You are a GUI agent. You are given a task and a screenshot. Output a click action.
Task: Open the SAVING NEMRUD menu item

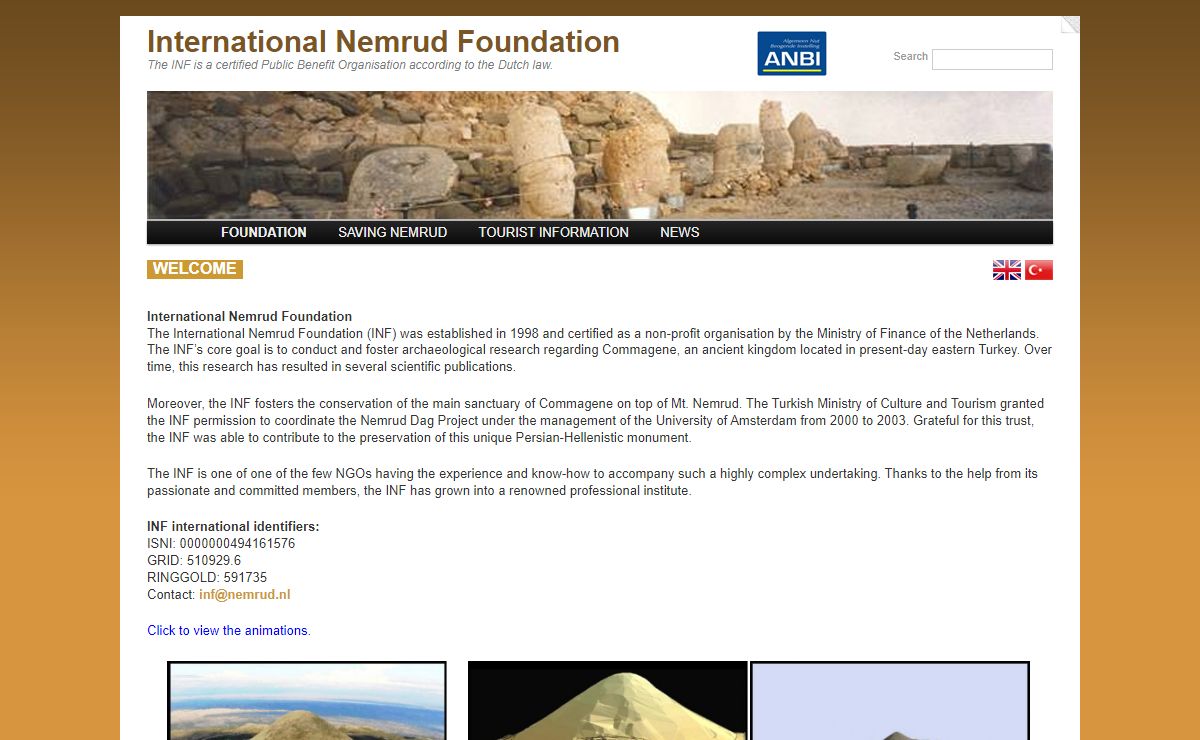(392, 232)
